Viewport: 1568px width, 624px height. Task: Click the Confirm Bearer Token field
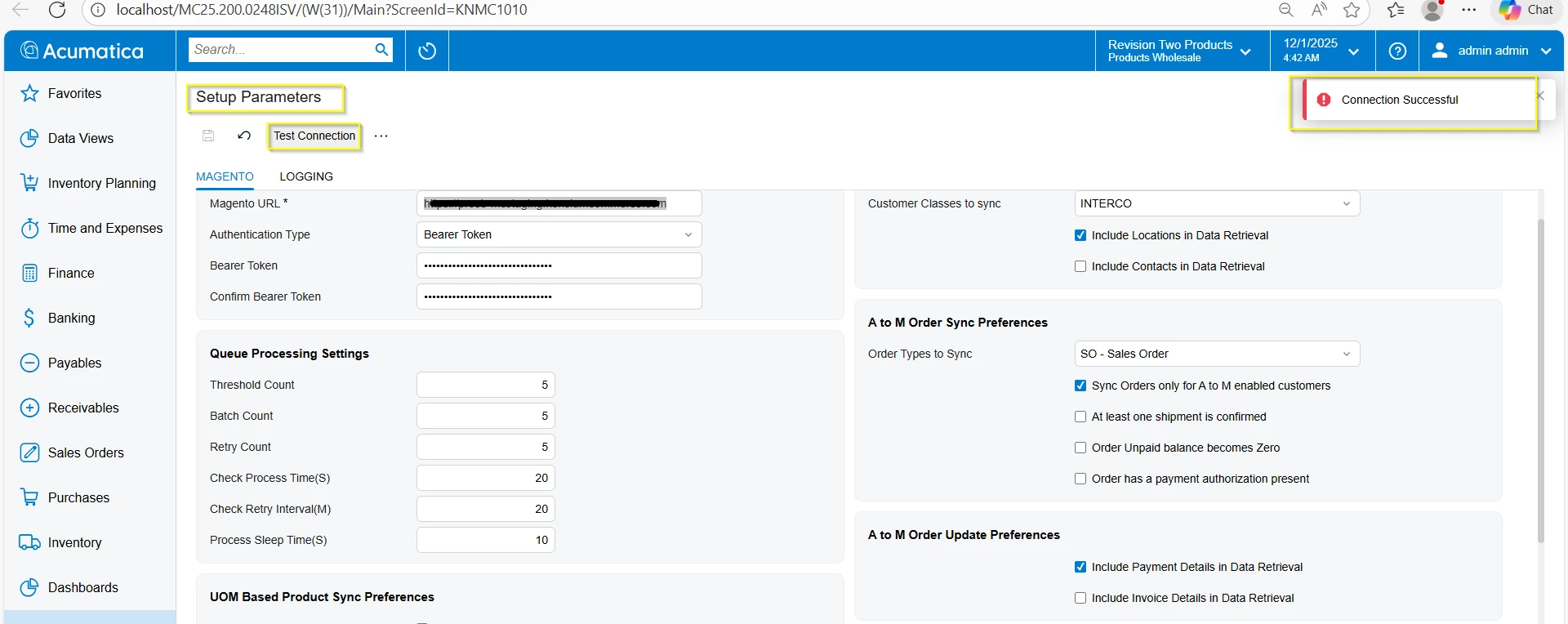point(559,296)
